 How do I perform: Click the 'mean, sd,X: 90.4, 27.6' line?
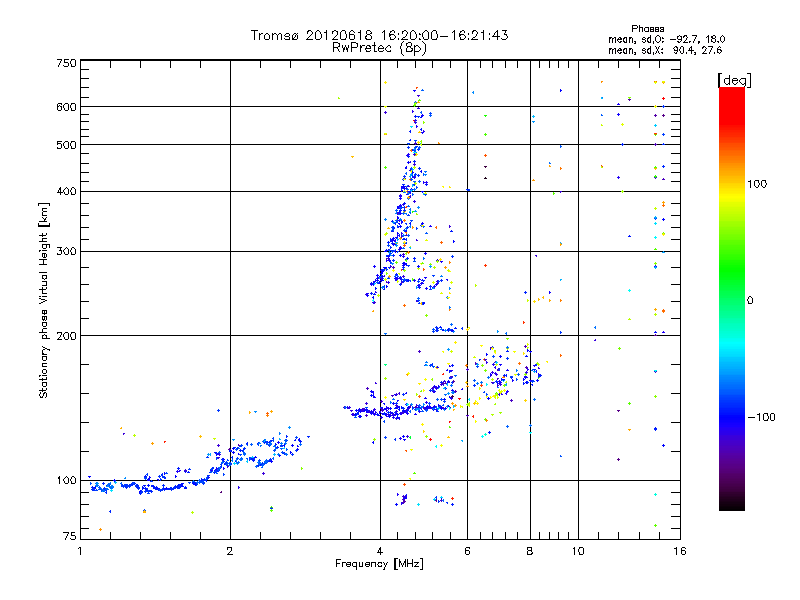(x=665, y=50)
